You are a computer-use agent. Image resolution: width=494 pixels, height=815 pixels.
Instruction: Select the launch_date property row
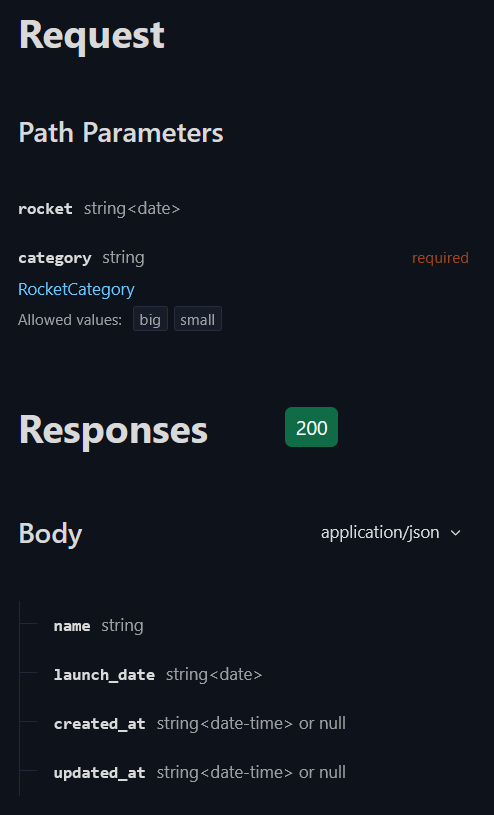pos(244,675)
